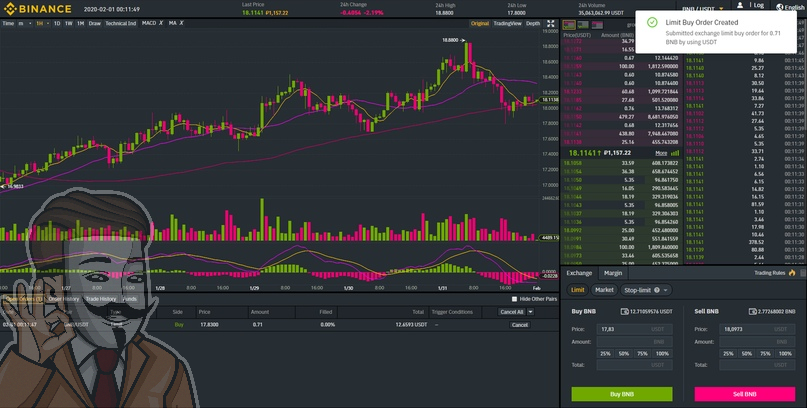Select the 1D chart interval
Screen dimensions: 807x408
[x=57, y=24]
